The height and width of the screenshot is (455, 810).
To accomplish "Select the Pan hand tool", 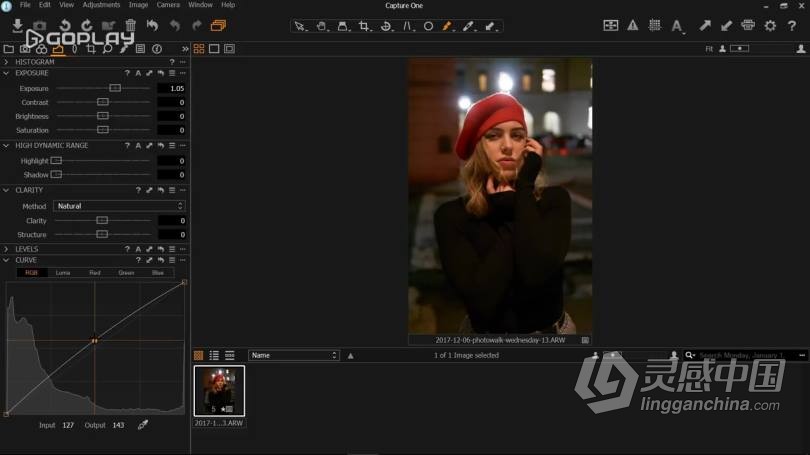I will point(321,26).
